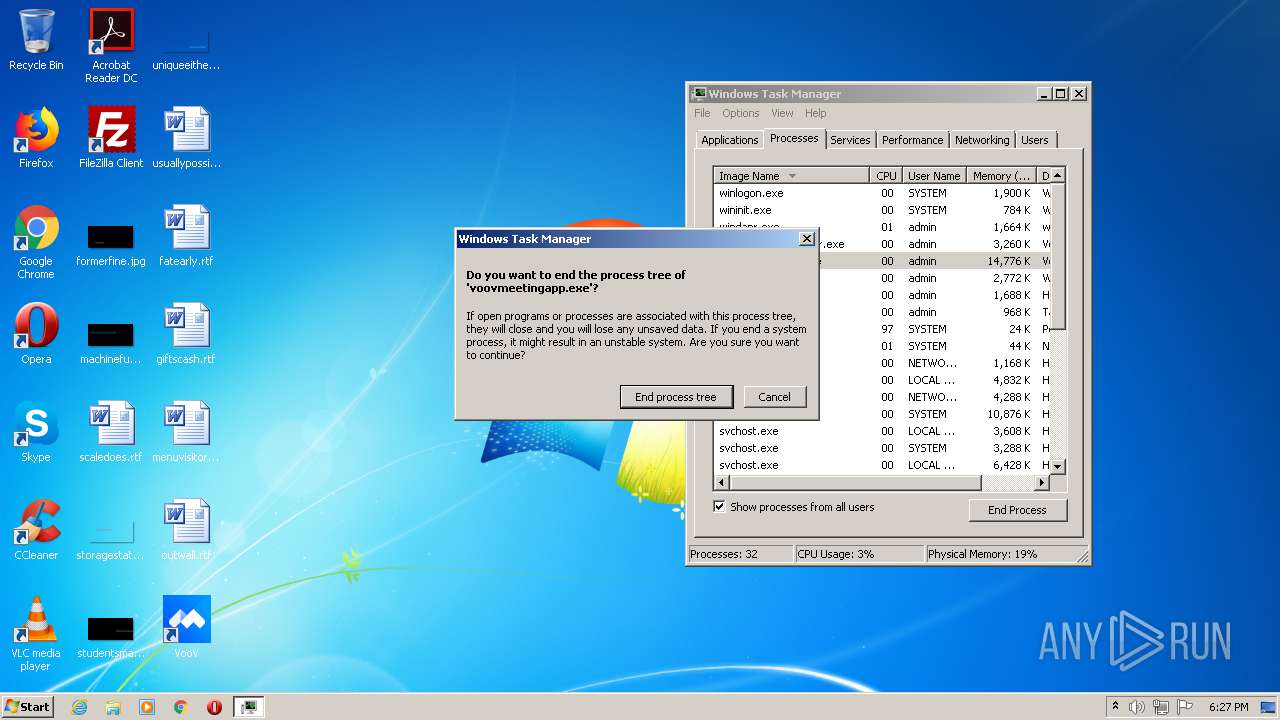Image resolution: width=1280 pixels, height=720 pixels.
Task: Sort by the CPU column header
Action: click(886, 176)
